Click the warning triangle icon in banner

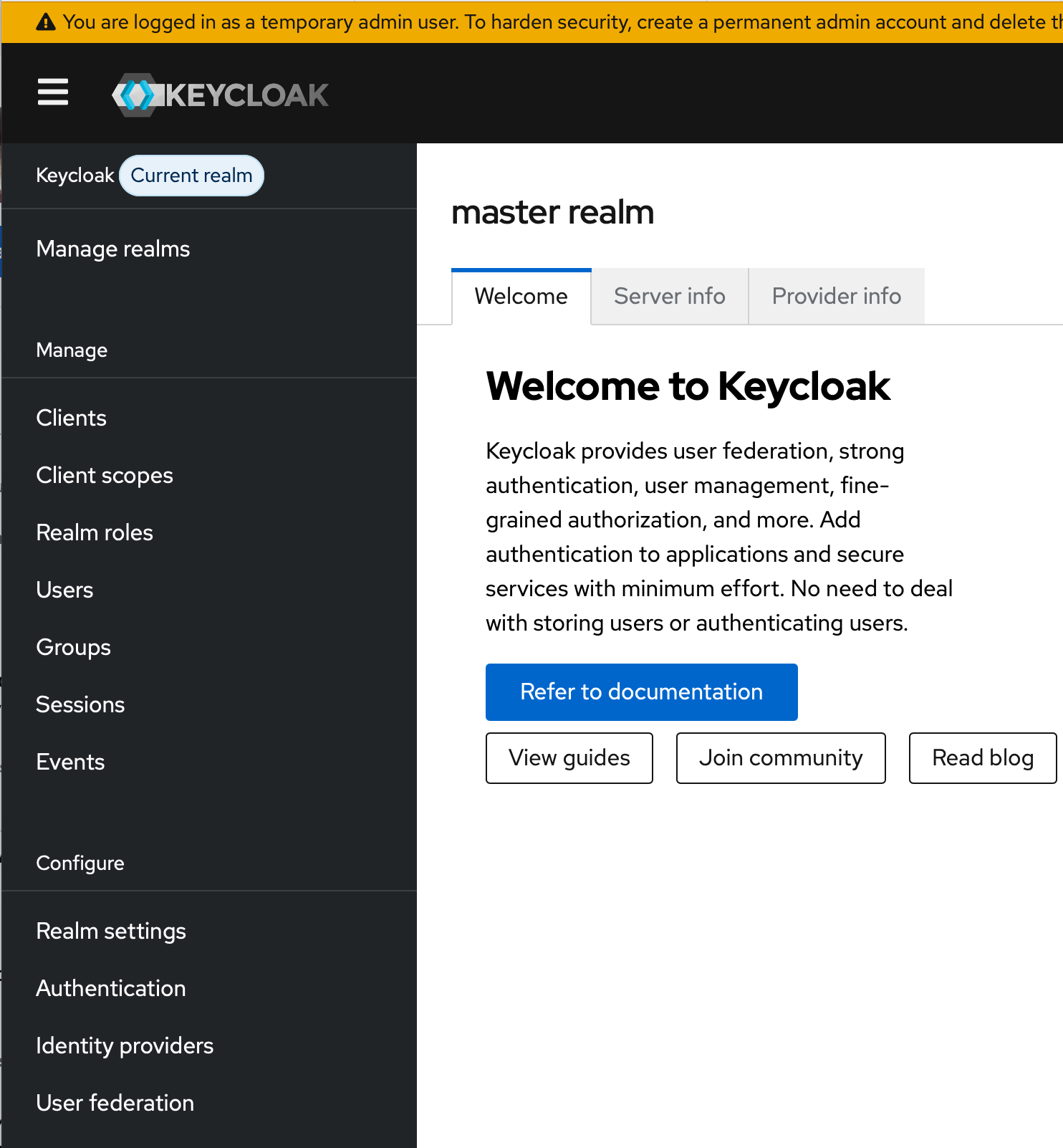tap(46, 22)
